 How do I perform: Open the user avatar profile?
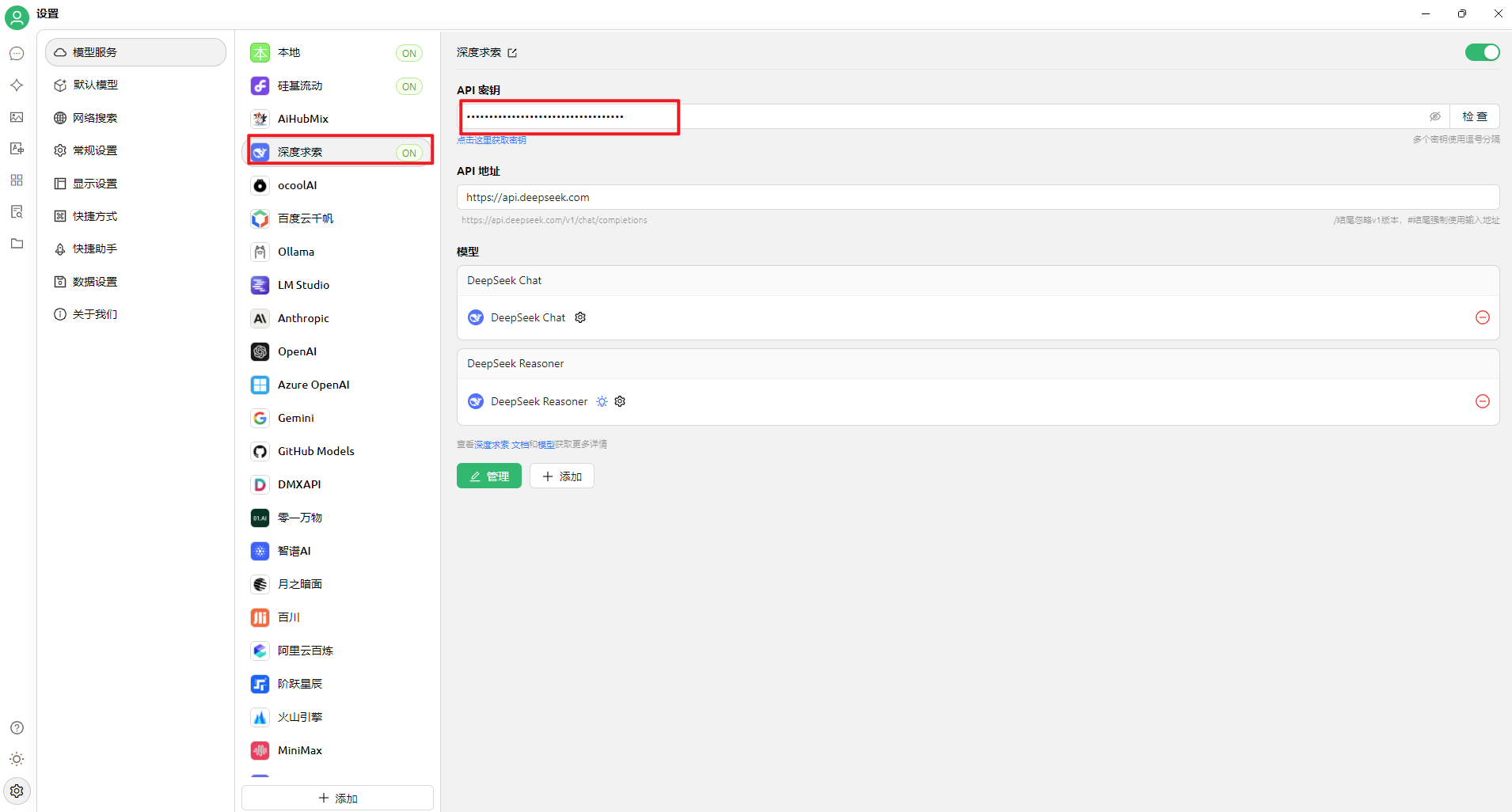tap(17, 17)
